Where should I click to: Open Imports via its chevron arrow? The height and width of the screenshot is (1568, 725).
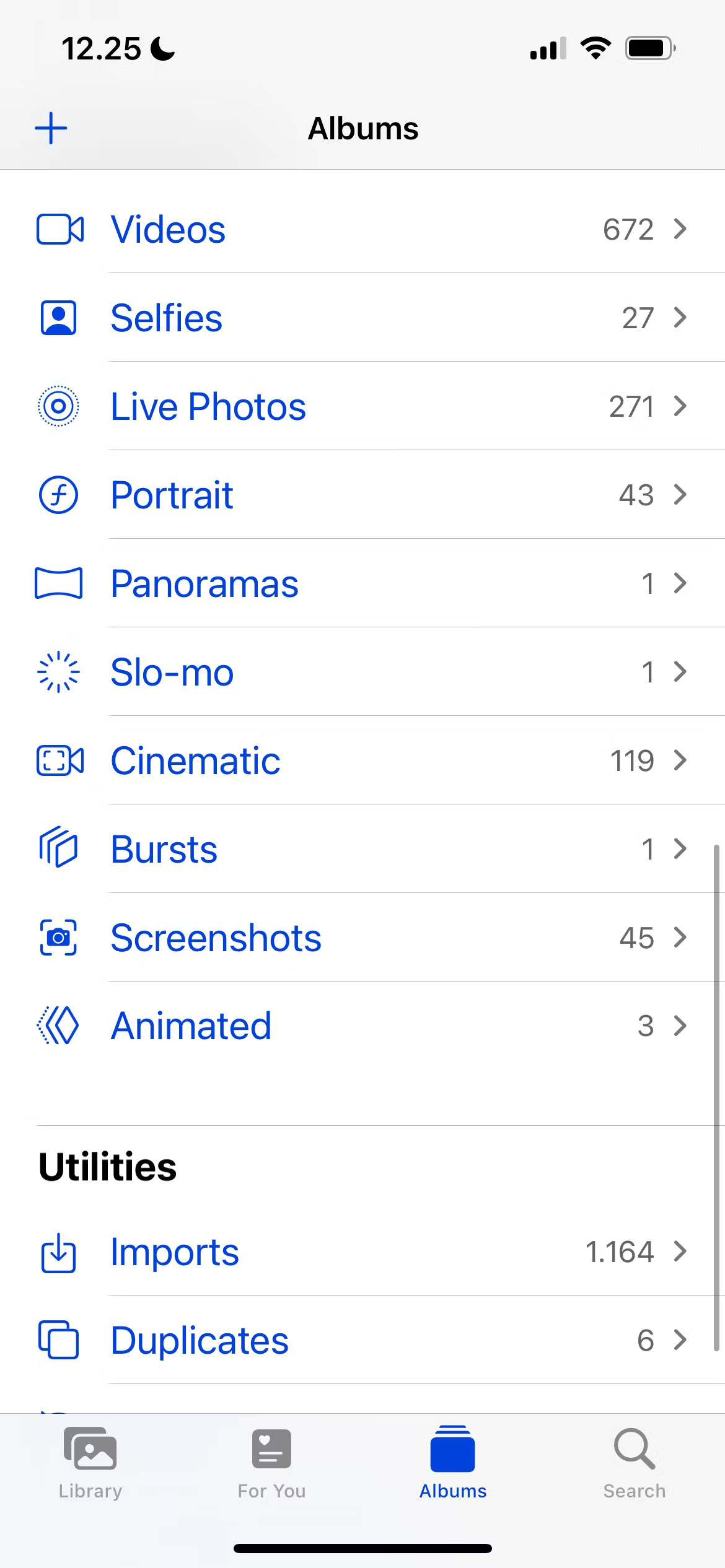pos(680,1252)
